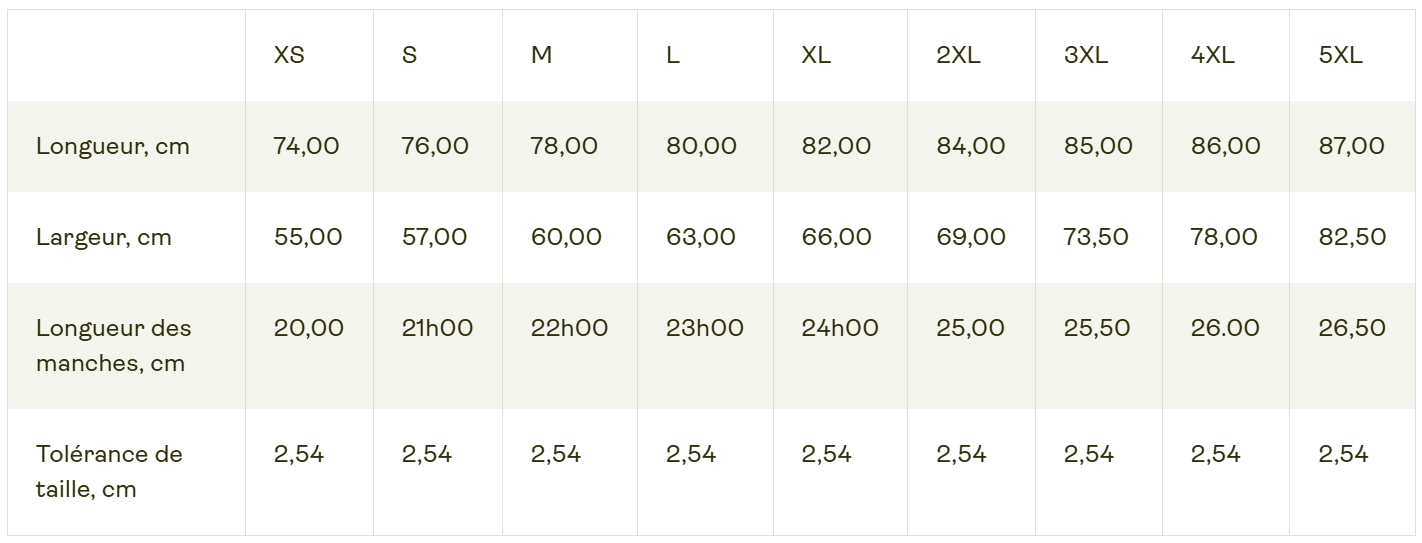Click the XS size column header

(x=289, y=56)
